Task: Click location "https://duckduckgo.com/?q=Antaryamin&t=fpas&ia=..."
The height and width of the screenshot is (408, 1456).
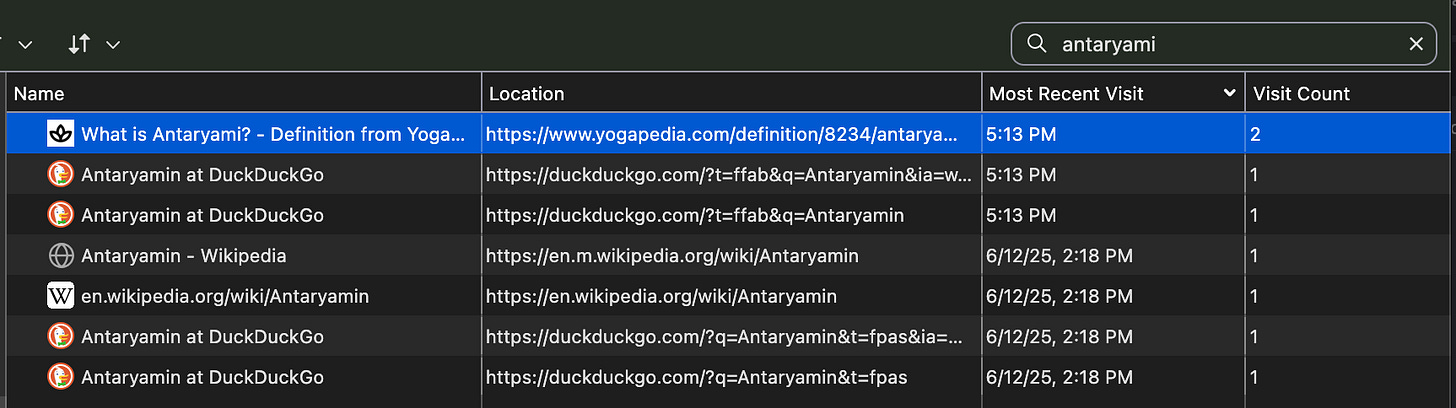Action: [x=725, y=337]
